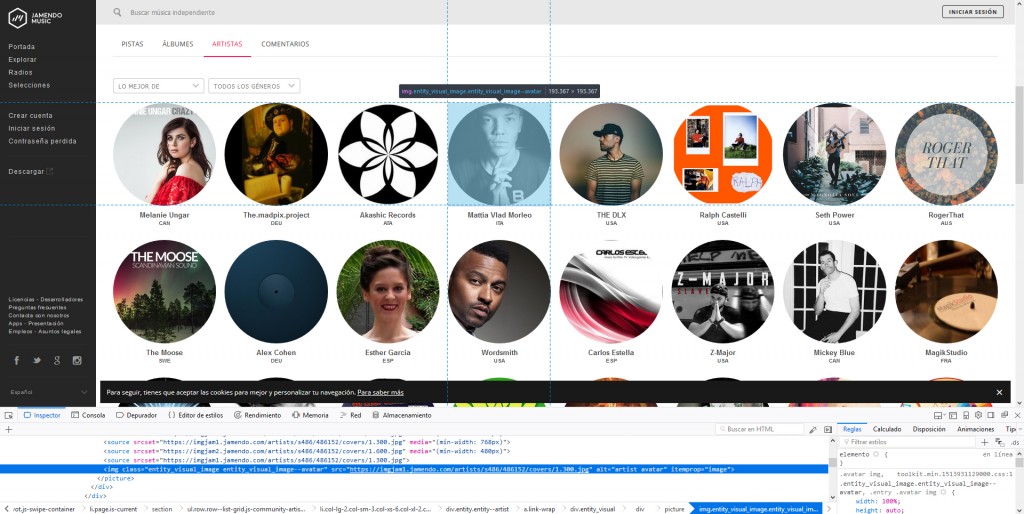This screenshot has height=514, width=1024.
Task: Open Jamendo's Twitter page icon
Action: [x=37, y=360]
